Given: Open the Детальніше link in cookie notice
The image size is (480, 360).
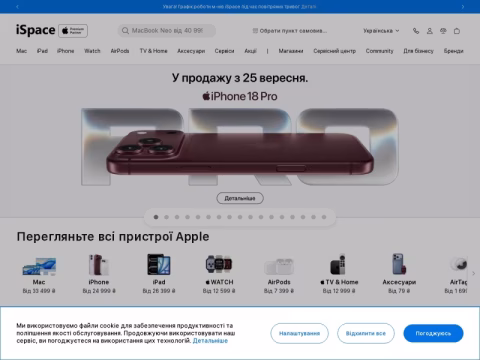Looking at the screenshot, I should [x=210, y=341].
